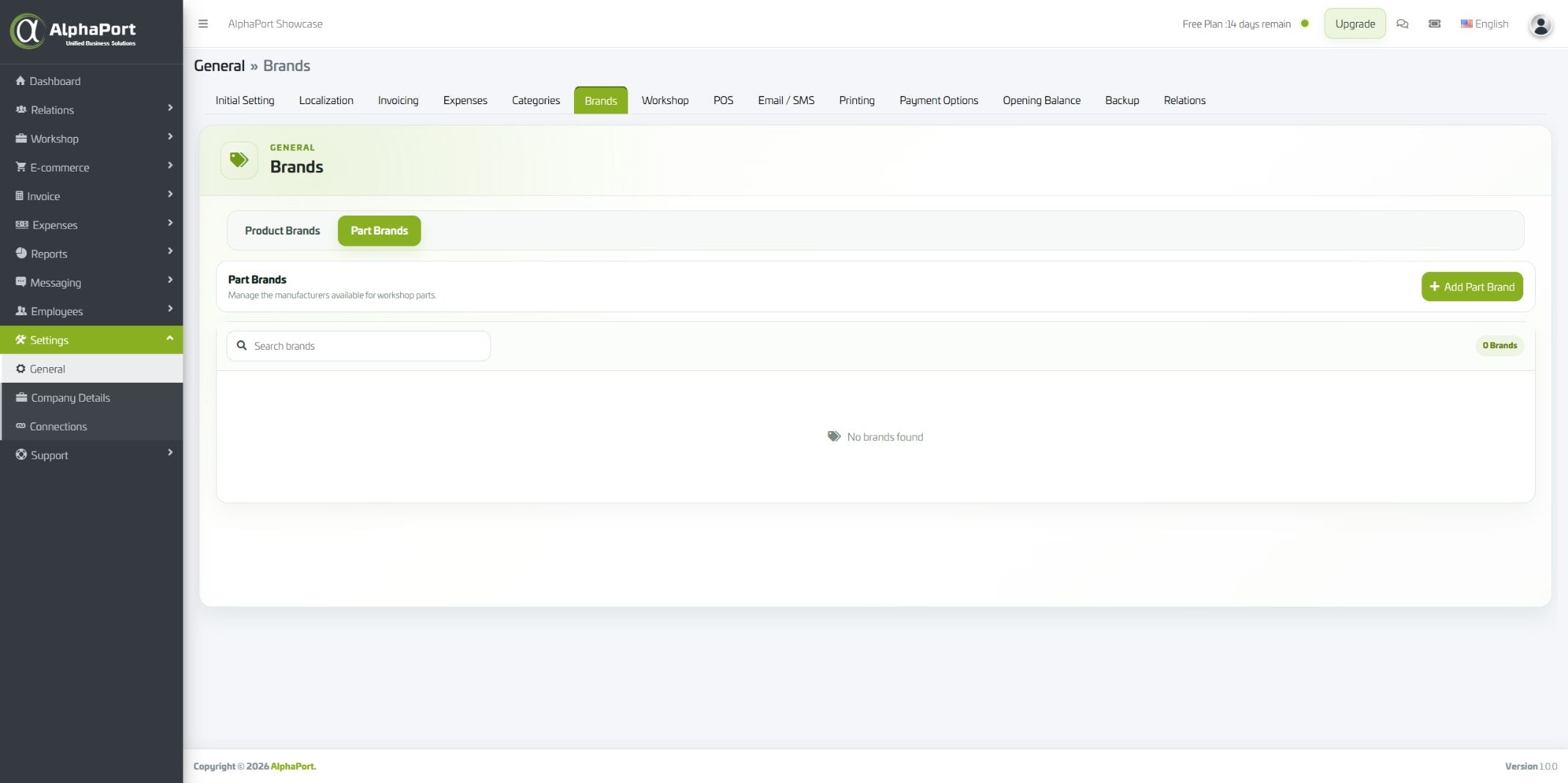
Task: Click the tags icon by No brands found
Action: coord(834,436)
